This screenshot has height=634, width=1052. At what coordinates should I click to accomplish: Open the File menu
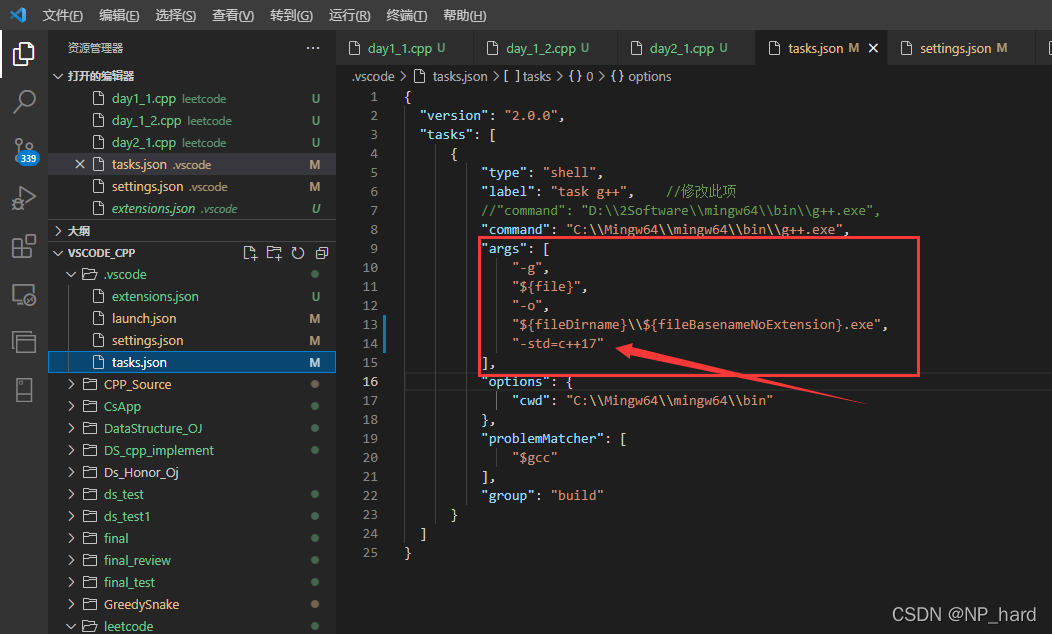pos(62,15)
